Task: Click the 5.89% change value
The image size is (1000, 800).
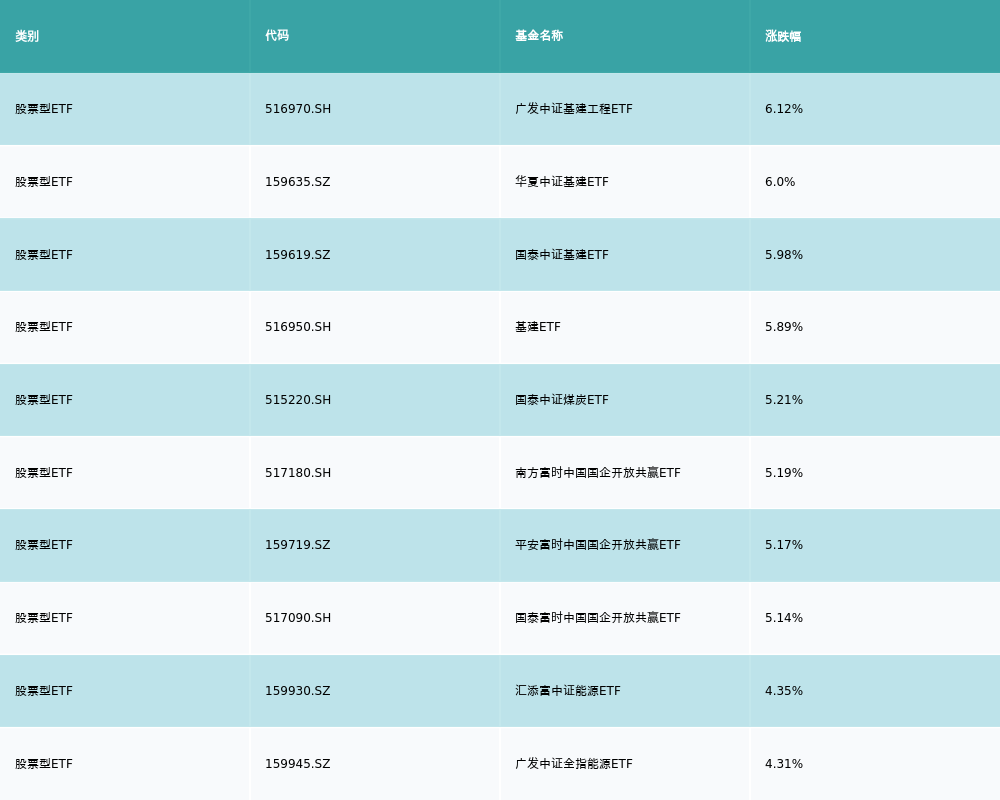Action: point(784,327)
